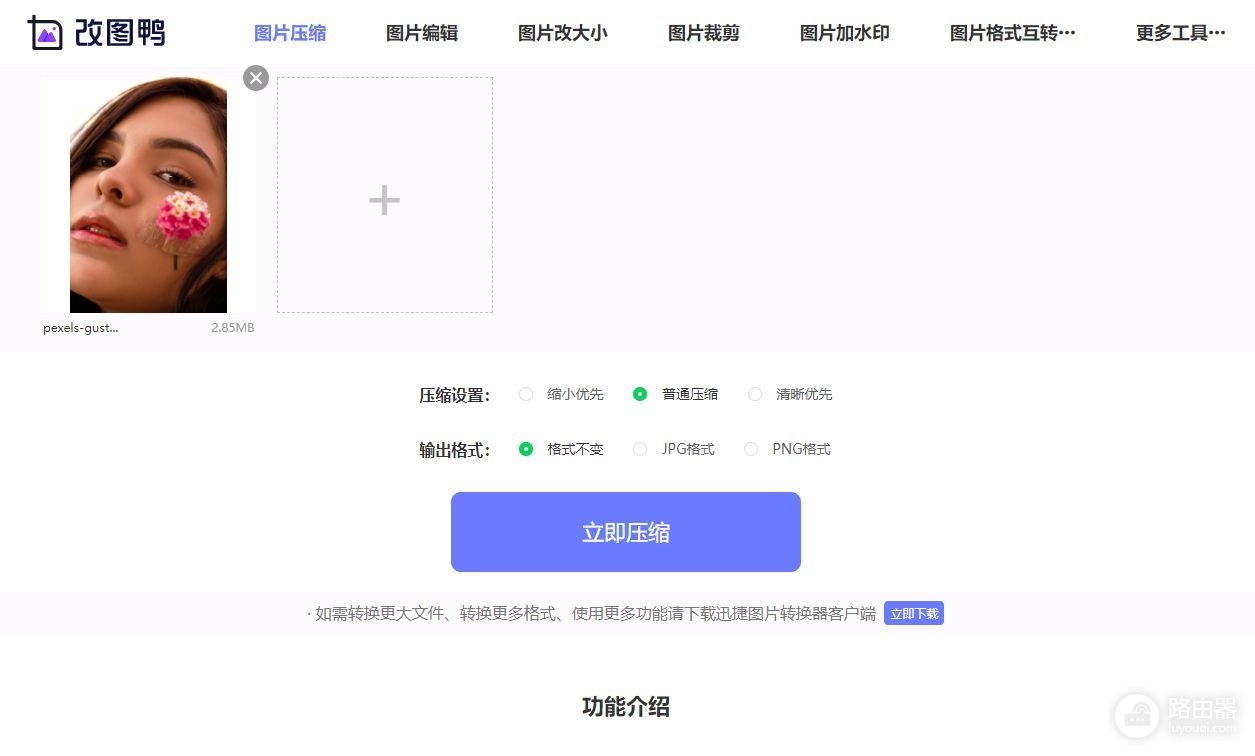
Task: Choose JPG格式 as output format
Action: pyautogui.click(x=640, y=449)
